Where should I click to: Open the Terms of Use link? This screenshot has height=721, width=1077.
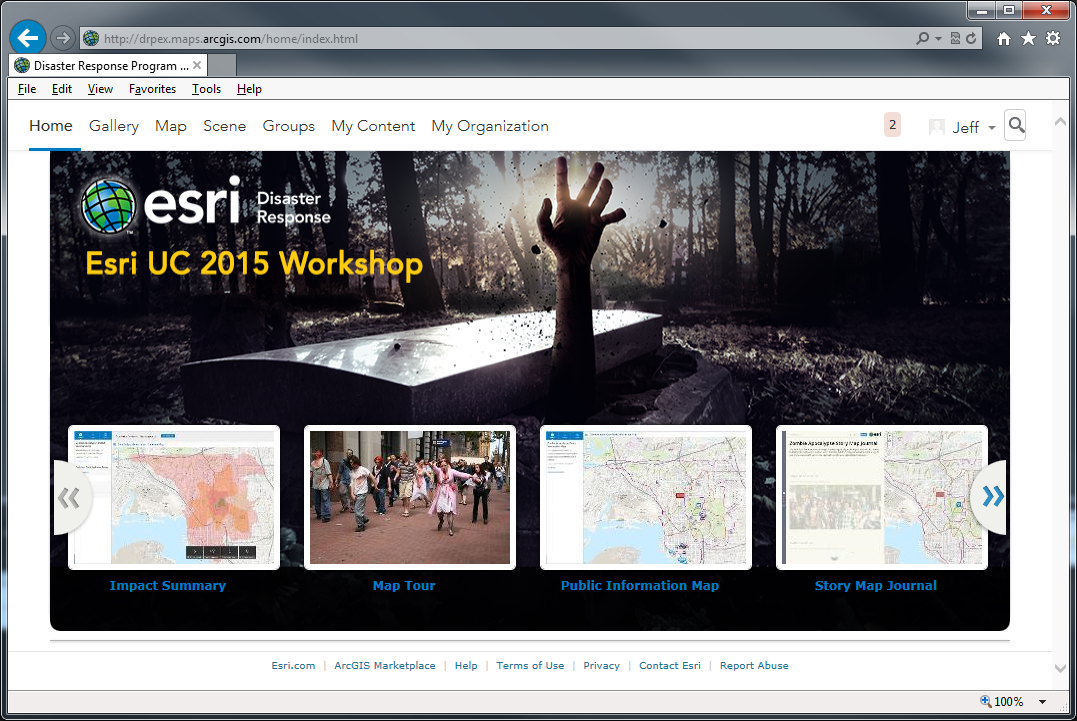coord(530,665)
